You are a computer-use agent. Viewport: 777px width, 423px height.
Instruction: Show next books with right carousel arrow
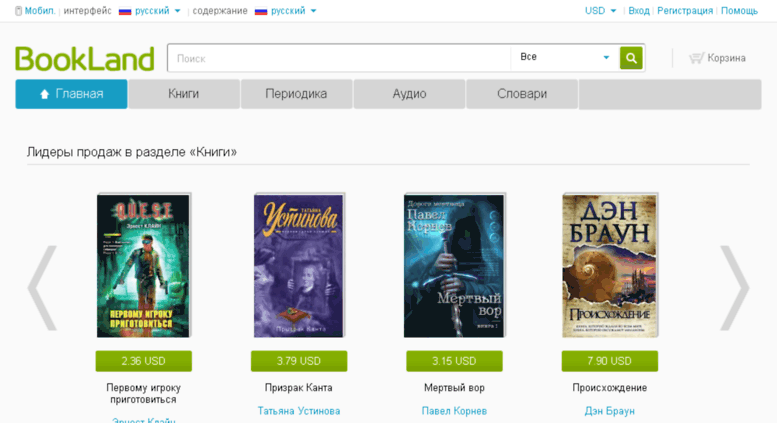pos(734,288)
